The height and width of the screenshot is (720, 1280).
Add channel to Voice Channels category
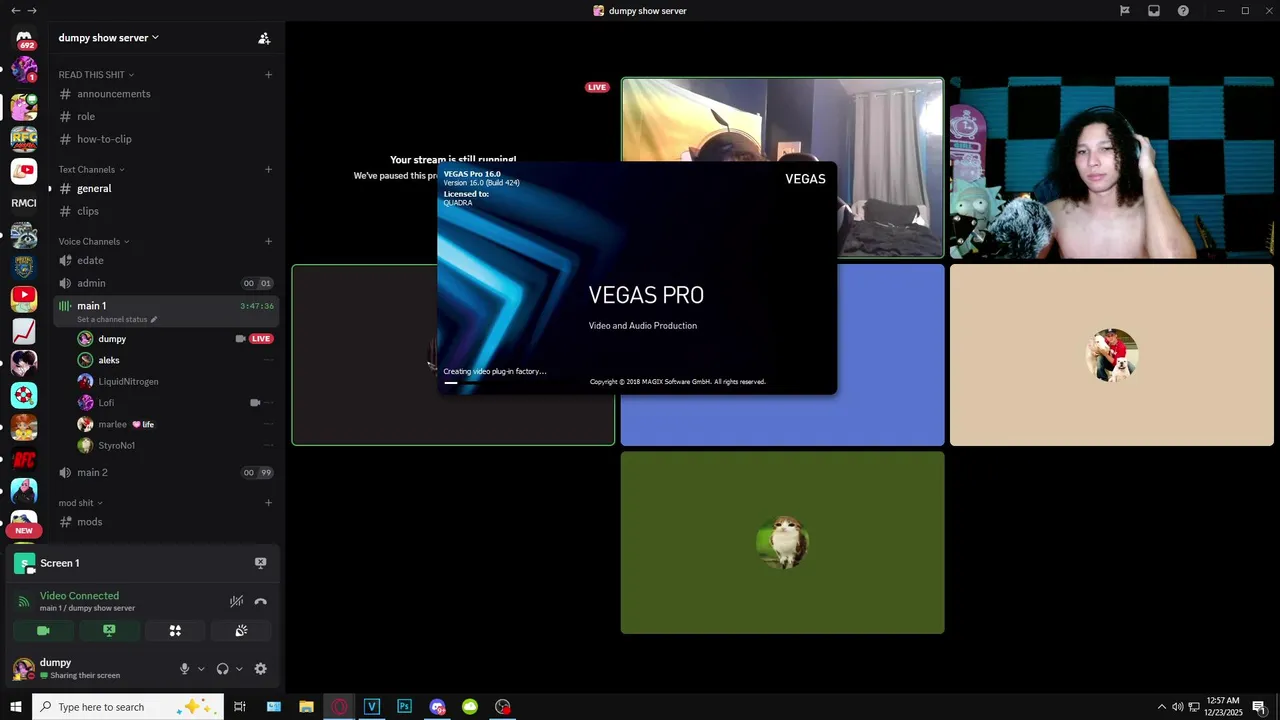pyautogui.click(x=268, y=241)
